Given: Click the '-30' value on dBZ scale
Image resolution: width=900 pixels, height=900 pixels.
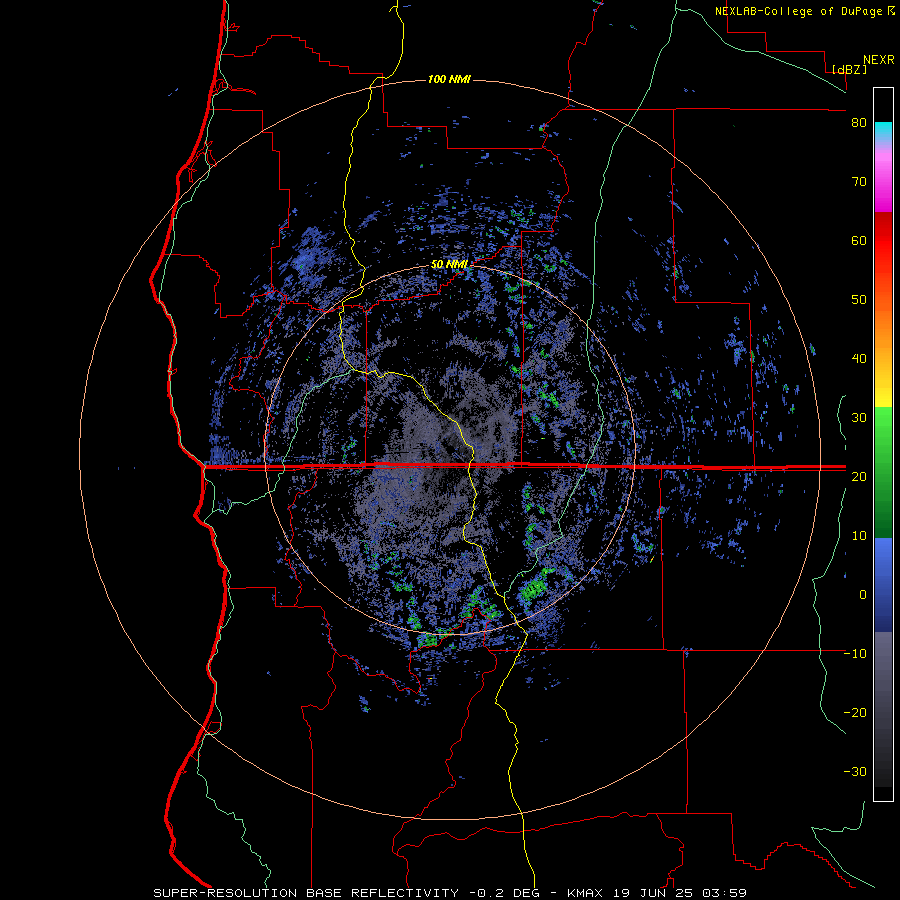Looking at the screenshot, I should [855, 772].
